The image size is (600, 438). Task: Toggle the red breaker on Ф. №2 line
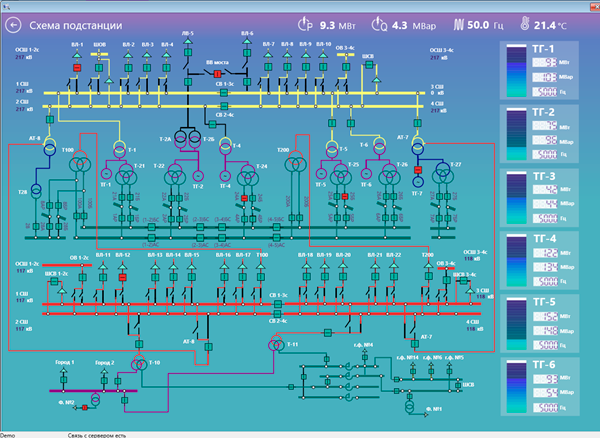click(85, 408)
